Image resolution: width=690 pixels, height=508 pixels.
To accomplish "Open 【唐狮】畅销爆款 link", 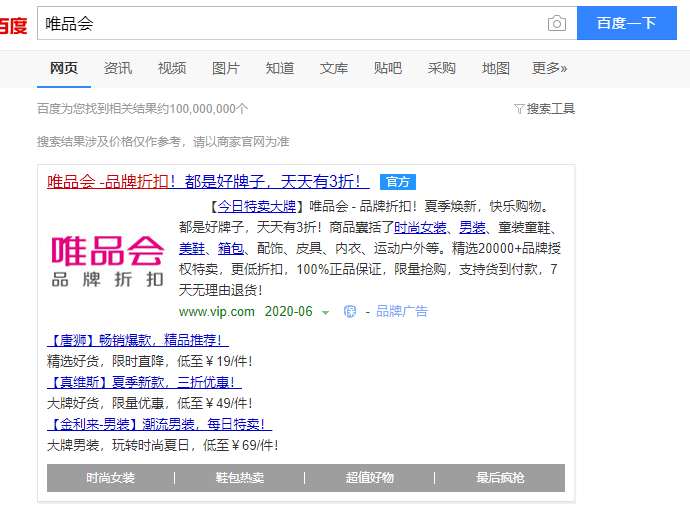I will click(x=138, y=340).
